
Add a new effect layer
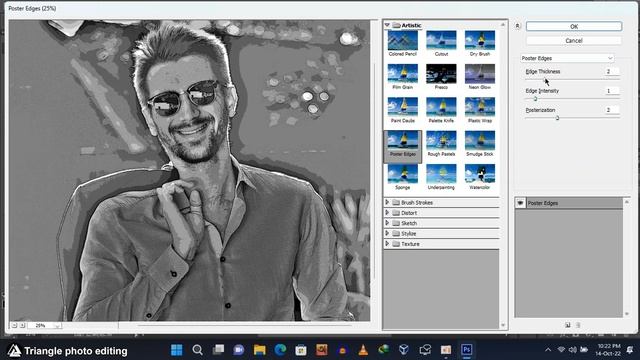click(x=568, y=325)
